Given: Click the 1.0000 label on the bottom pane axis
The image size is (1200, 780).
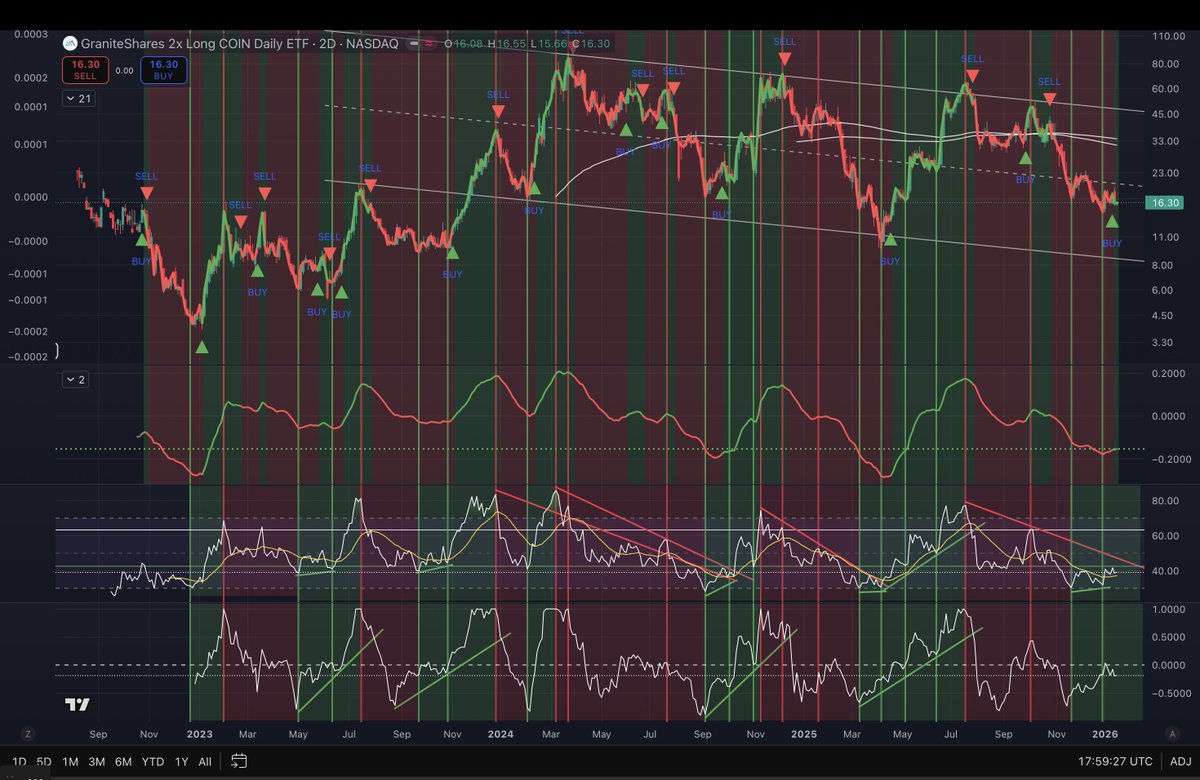Looking at the screenshot, I should [1168, 609].
